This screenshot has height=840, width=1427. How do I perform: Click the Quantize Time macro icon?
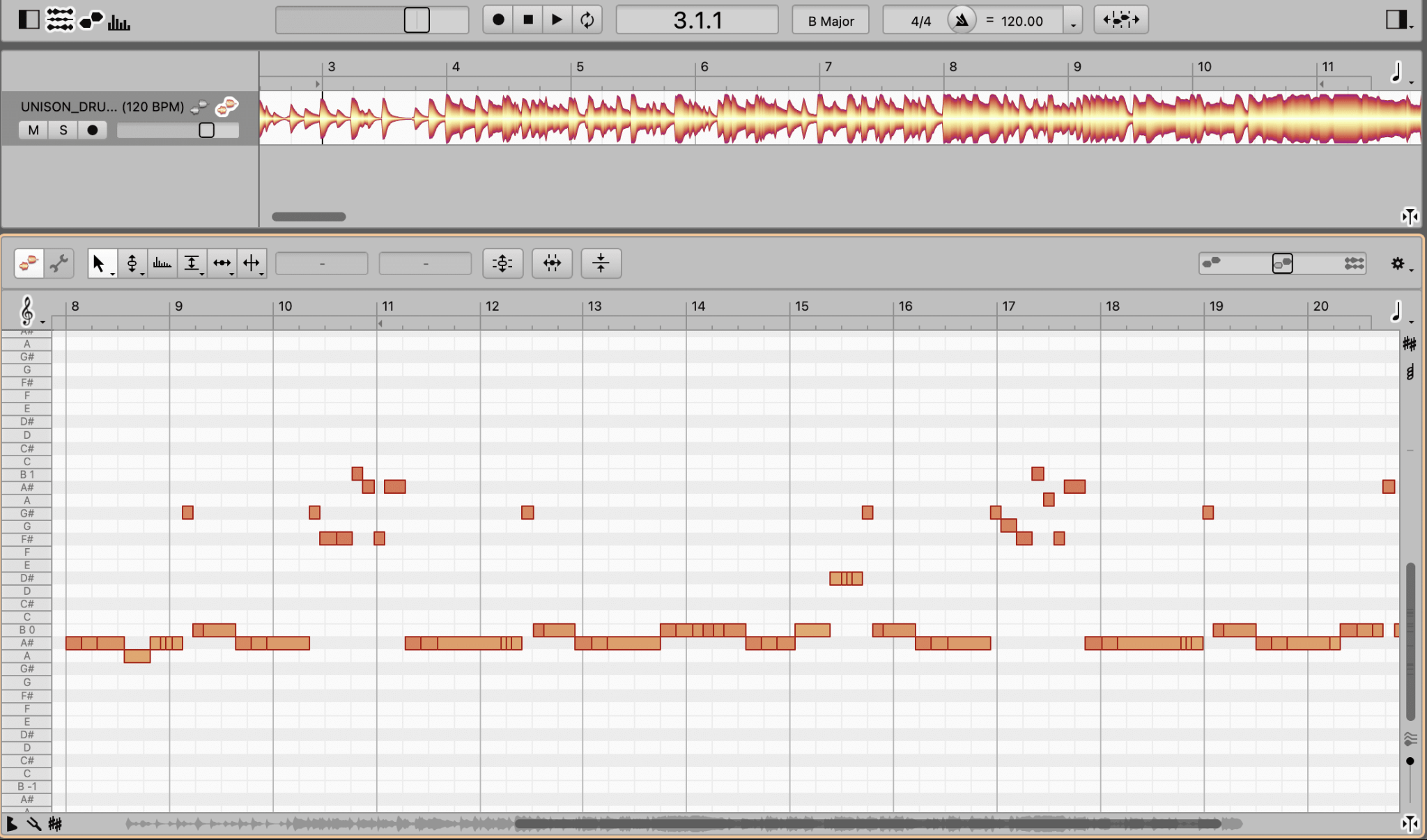552,263
